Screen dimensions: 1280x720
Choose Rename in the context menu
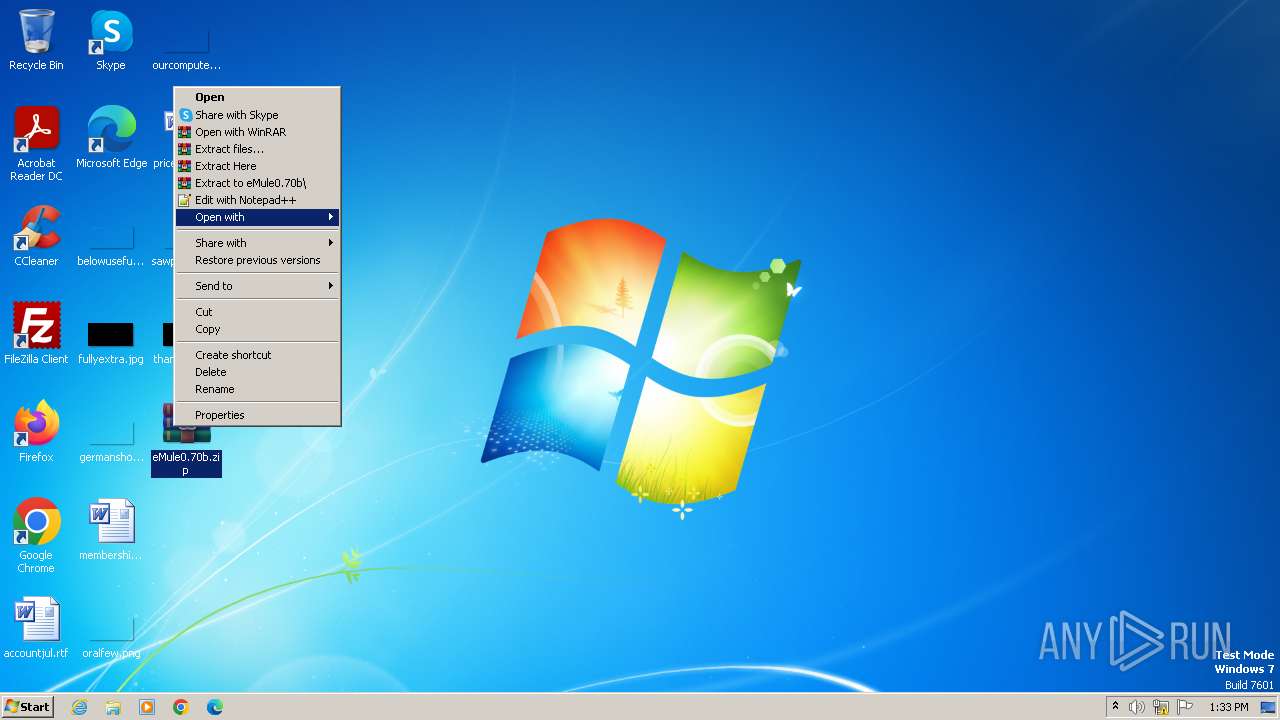[258, 389]
